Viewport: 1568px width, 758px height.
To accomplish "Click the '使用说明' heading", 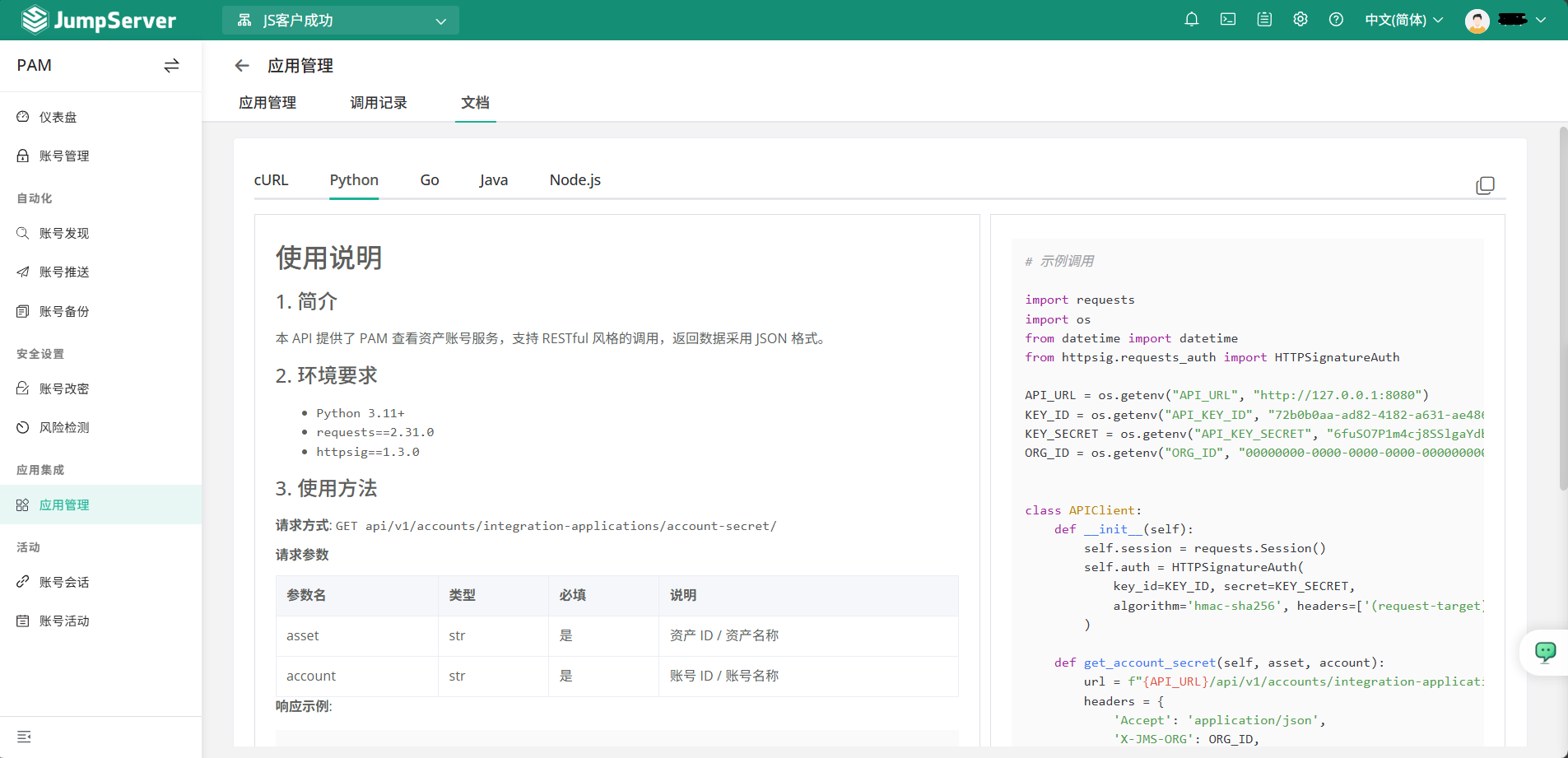I will point(328,258).
